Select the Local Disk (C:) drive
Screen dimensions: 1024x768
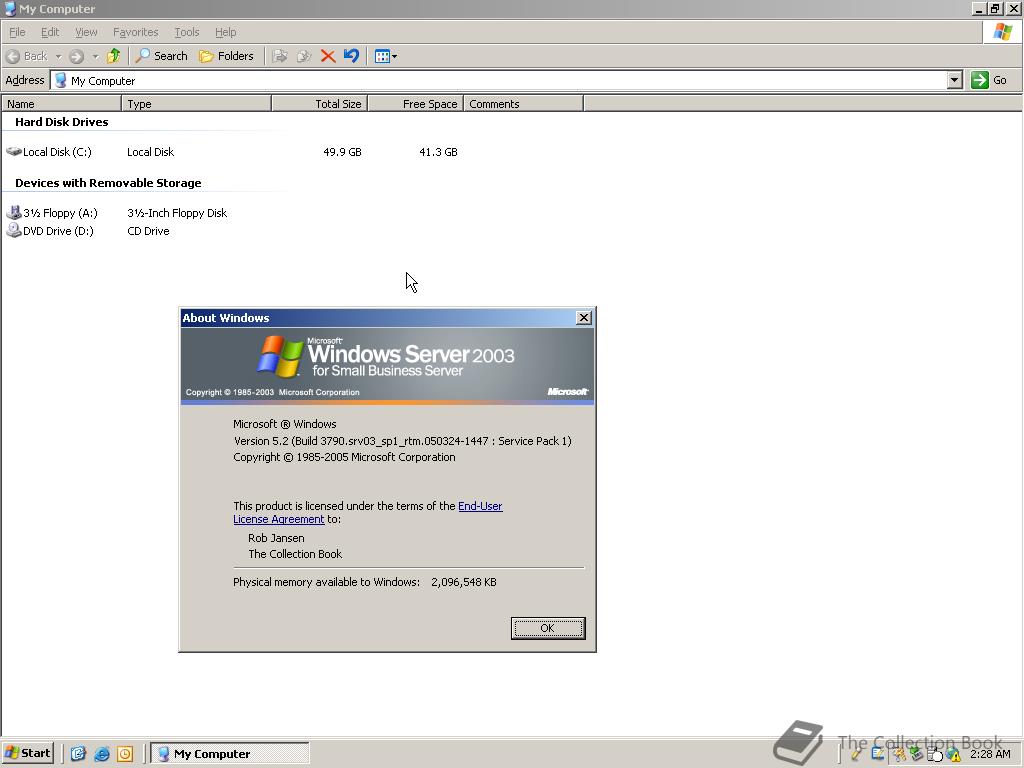49,152
